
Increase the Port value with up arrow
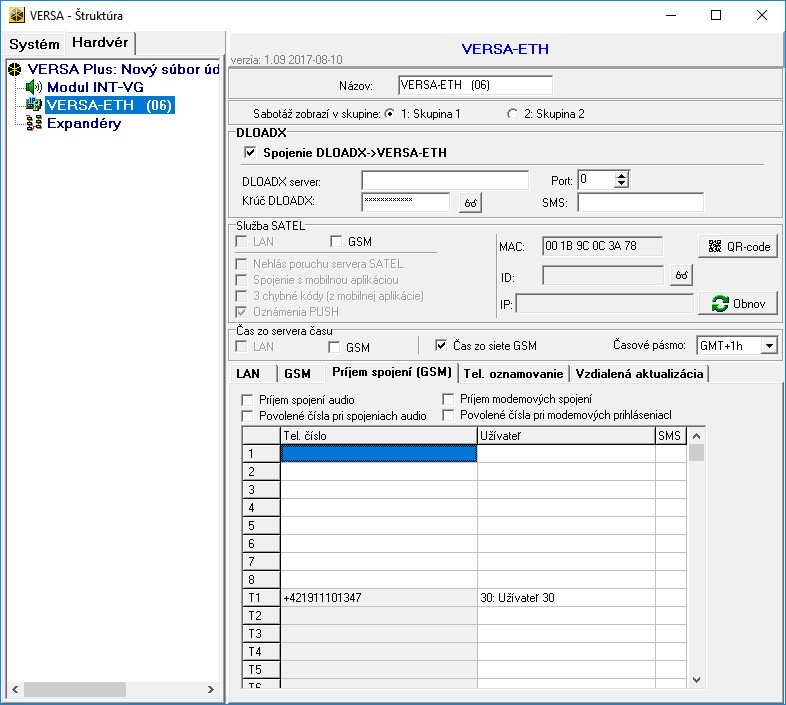point(621,175)
